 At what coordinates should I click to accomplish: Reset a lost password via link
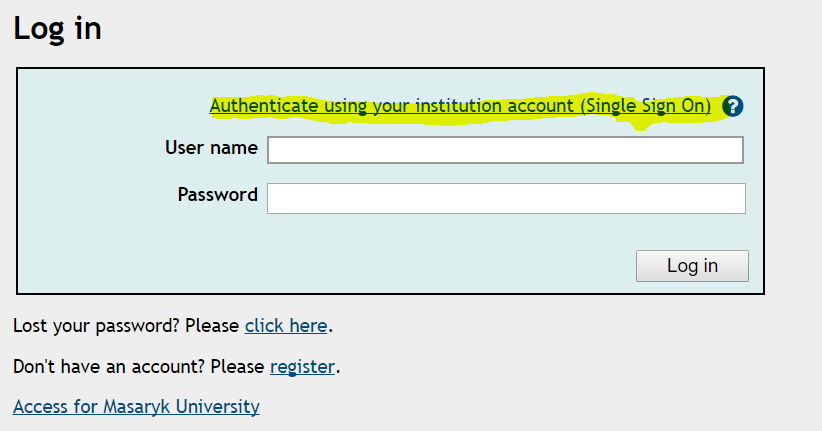[286, 325]
